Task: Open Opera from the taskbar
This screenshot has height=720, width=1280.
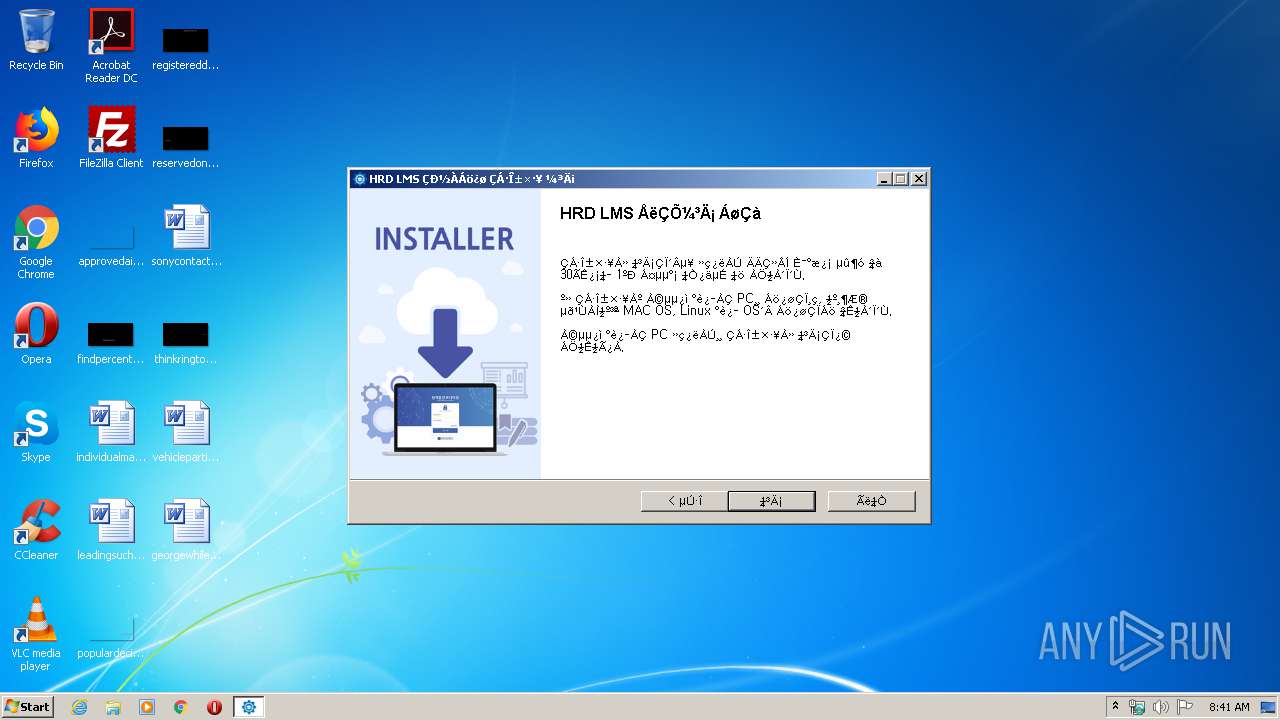Action: tap(214, 707)
